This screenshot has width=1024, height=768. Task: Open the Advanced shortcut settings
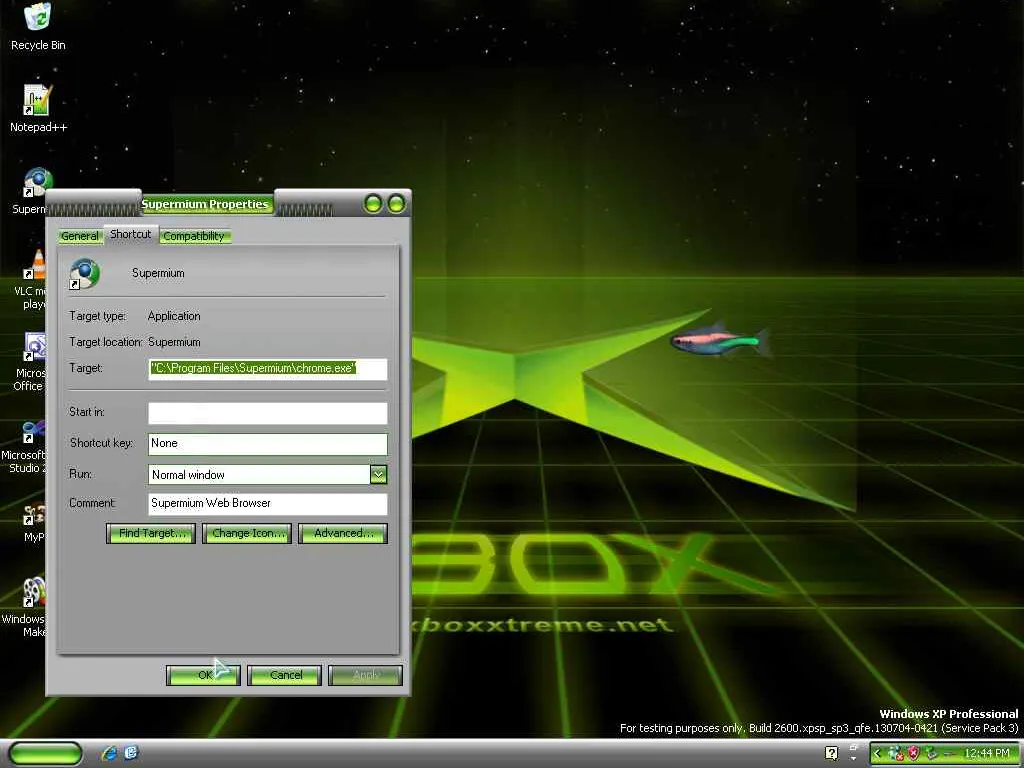[x=343, y=533]
